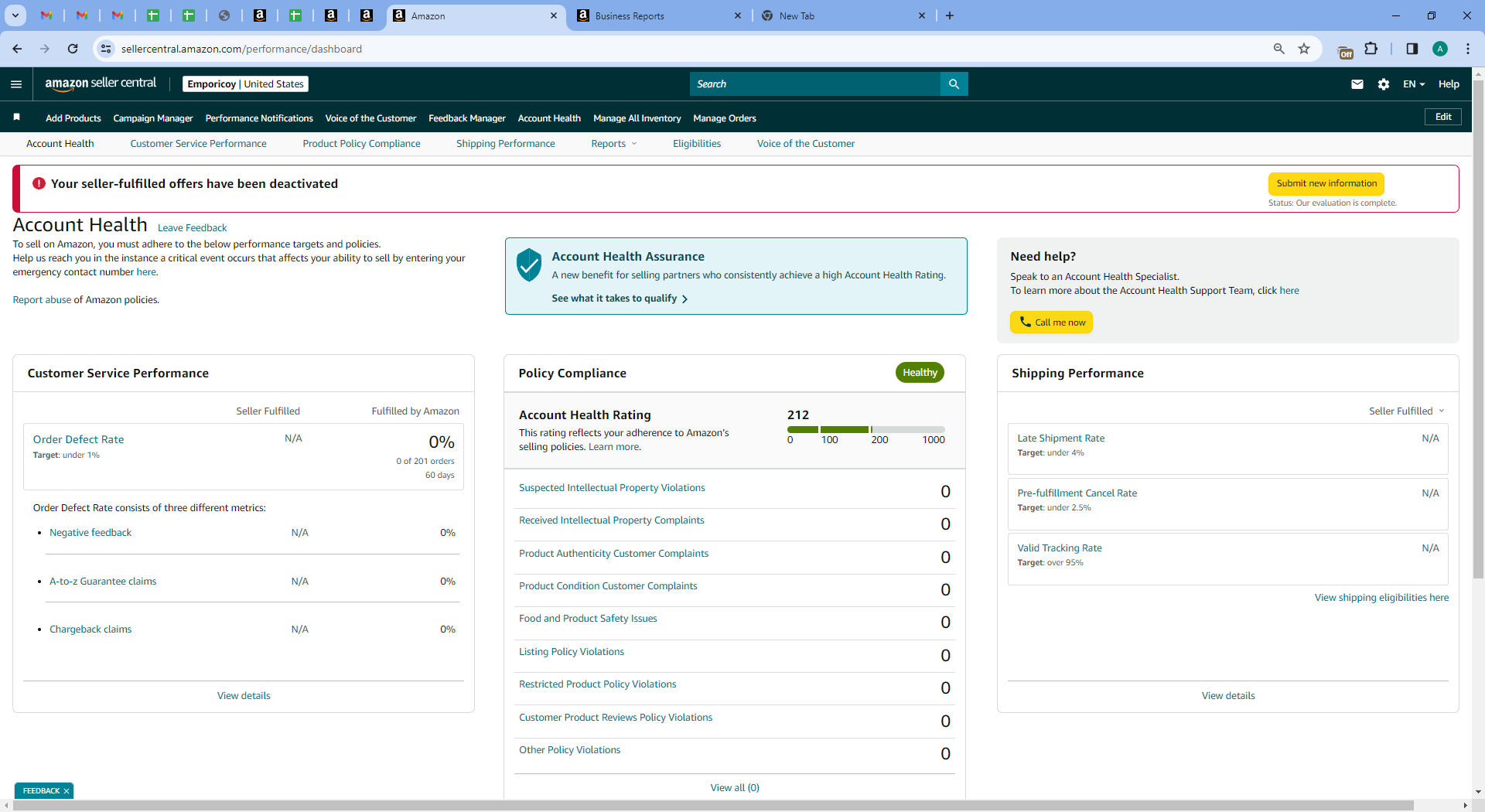Expand See what it takes to qualify
The width and height of the screenshot is (1485, 812).
[620, 299]
